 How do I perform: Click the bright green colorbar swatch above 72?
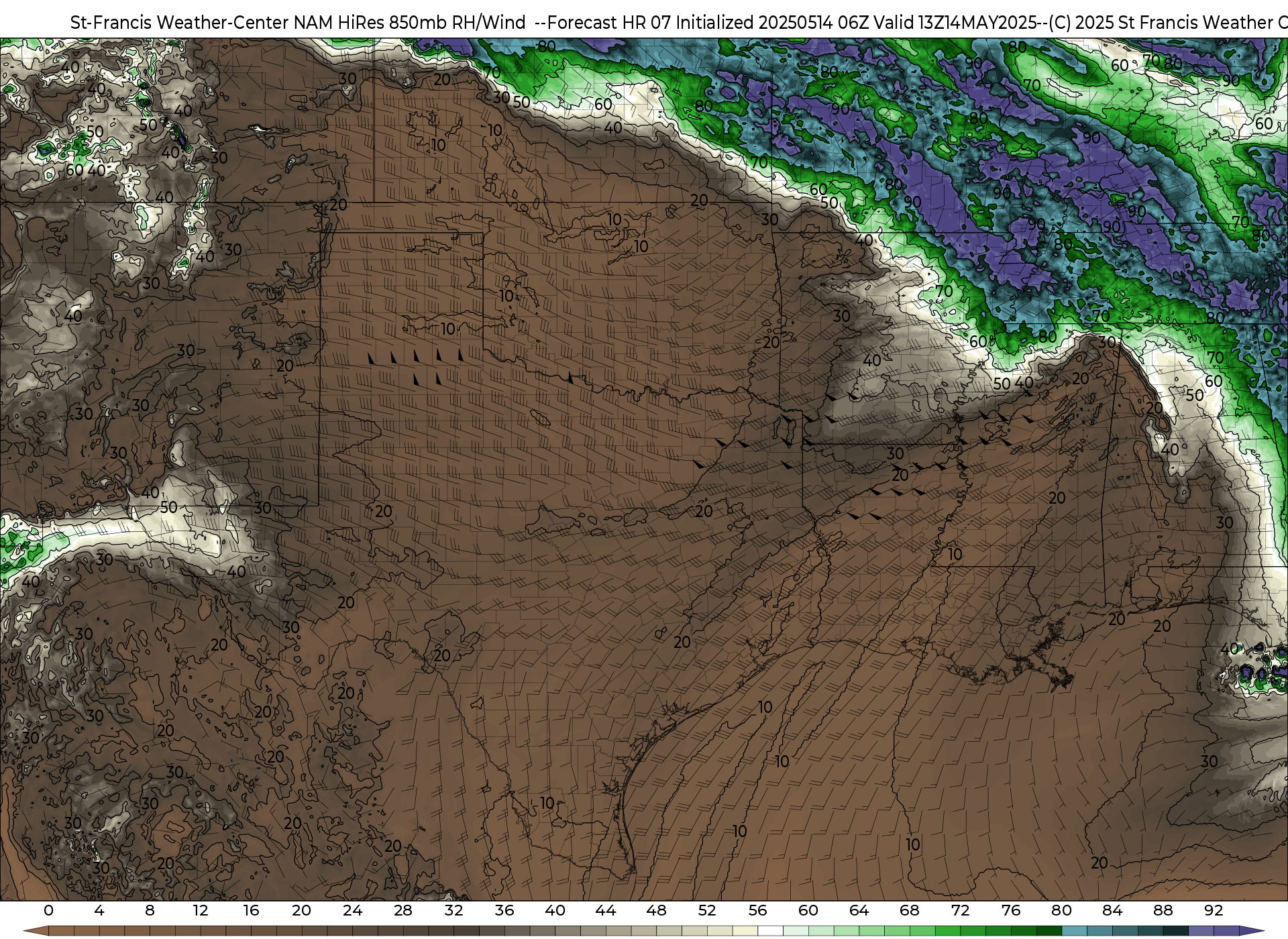tap(948, 931)
